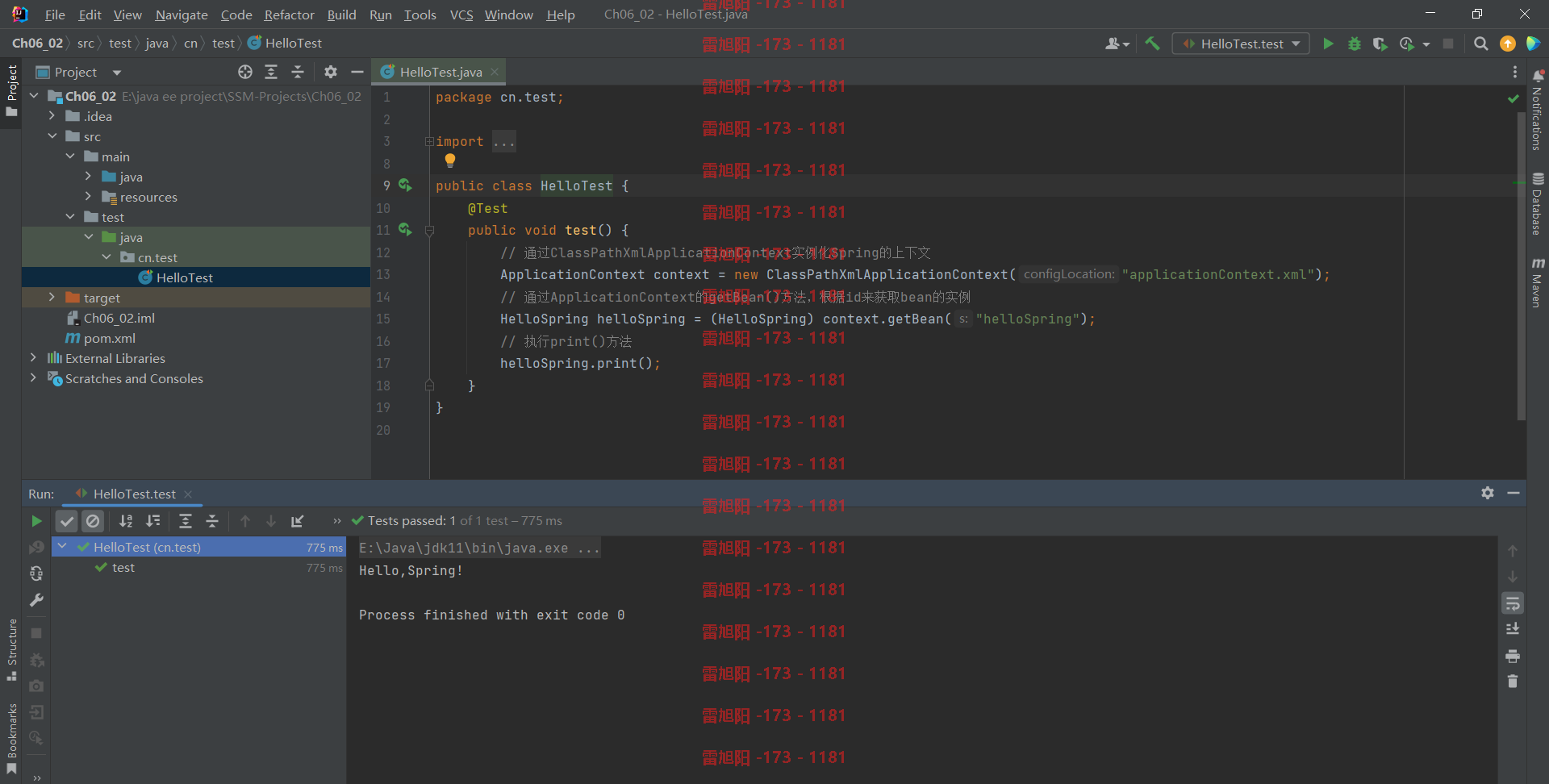Image resolution: width=1549 pixels, height=784 pixels.
Task: Click the java breadcrumb segment
Action: click(x=157, y=43)
